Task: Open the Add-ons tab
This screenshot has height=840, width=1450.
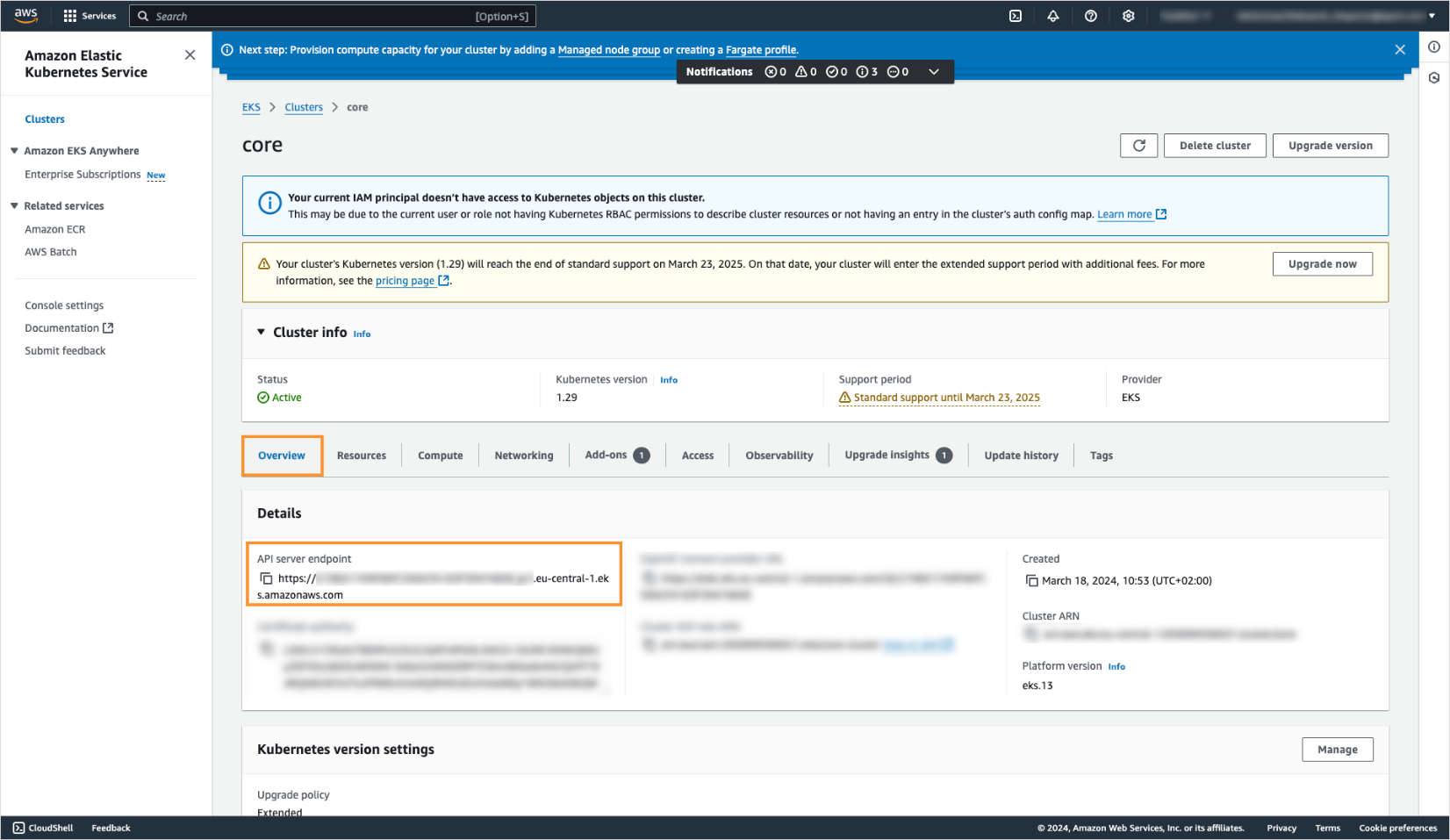Action: pyautogui.click(x=607, y=455)
